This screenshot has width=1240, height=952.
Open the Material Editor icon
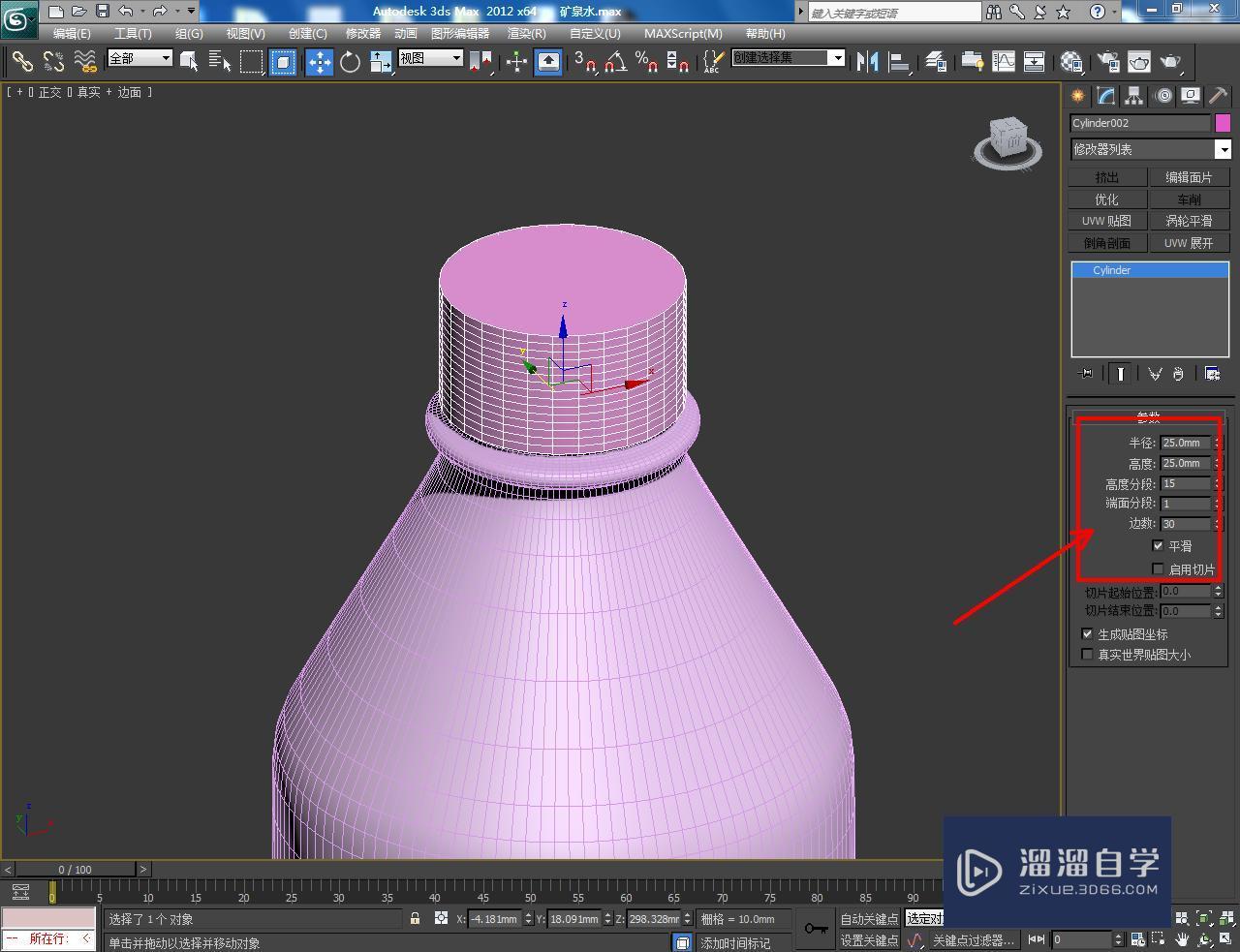tap(1070, 62)
